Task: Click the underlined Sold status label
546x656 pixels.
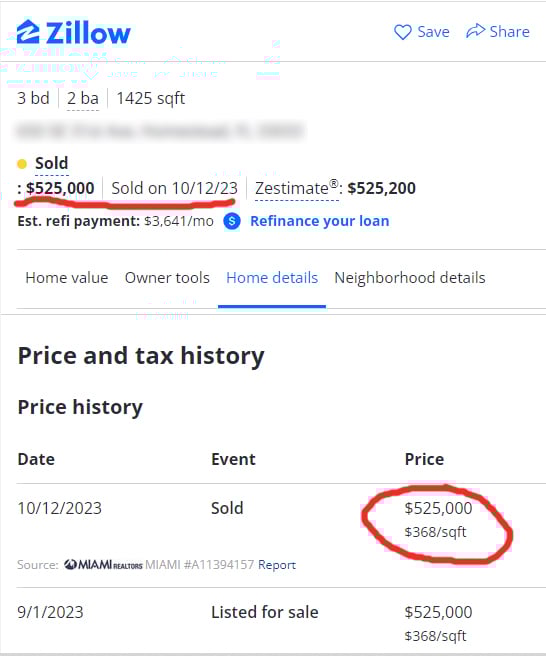Action: [51, 163]
